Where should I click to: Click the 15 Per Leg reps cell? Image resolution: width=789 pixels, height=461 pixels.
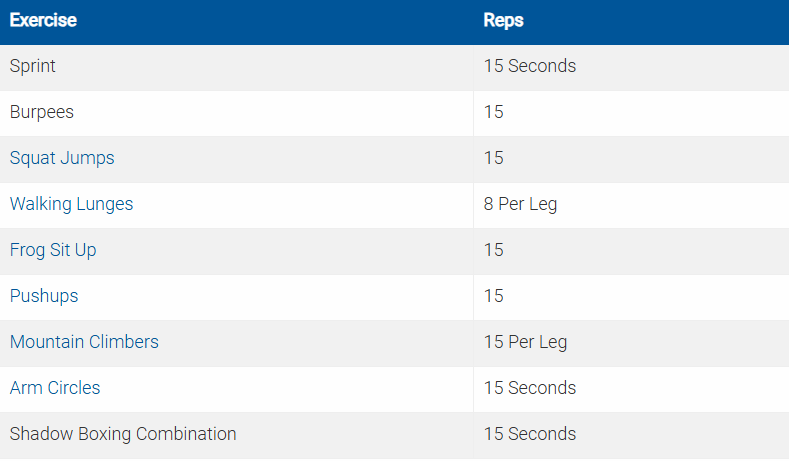pyautogui.click(x=525, y=342)
